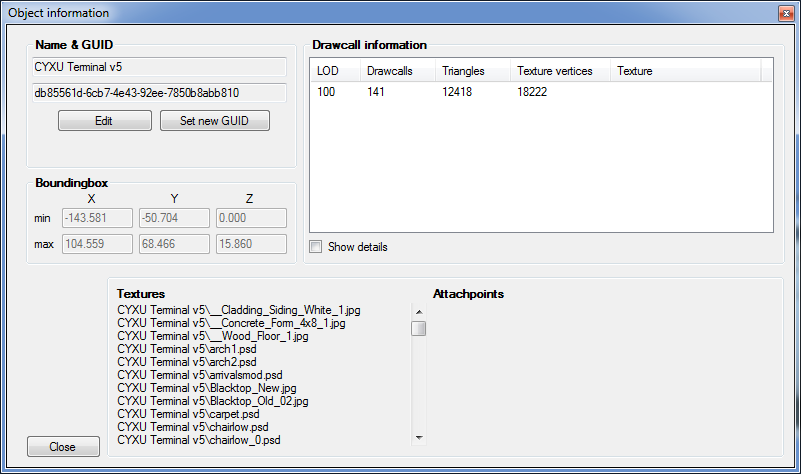Sort by the Drawcalls column header

(398, 71)
